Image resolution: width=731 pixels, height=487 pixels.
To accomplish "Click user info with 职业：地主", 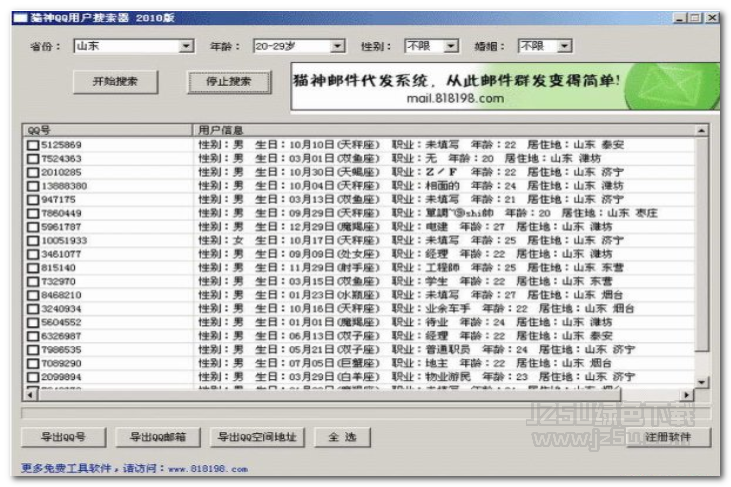I will 405,364.
